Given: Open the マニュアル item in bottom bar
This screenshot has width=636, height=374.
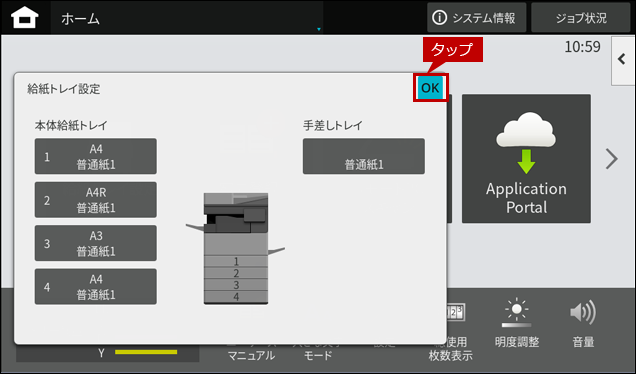Looking at the screenshot, I should [251, 356].
